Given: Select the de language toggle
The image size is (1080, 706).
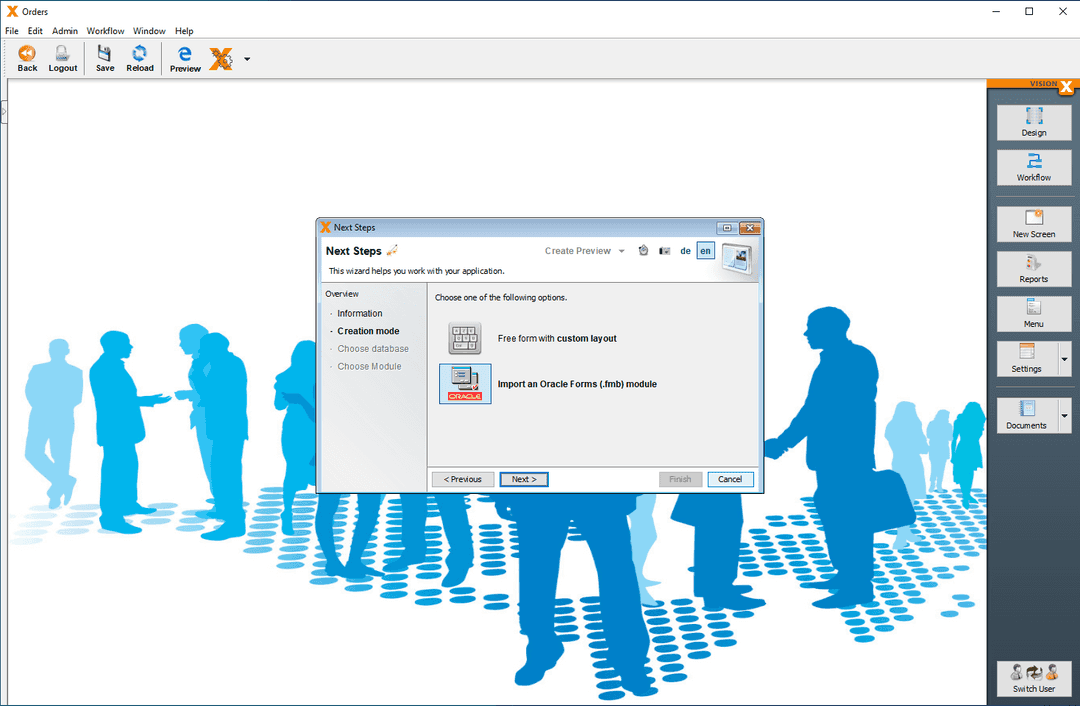Looking at the screenshot, I should point(686,251).
